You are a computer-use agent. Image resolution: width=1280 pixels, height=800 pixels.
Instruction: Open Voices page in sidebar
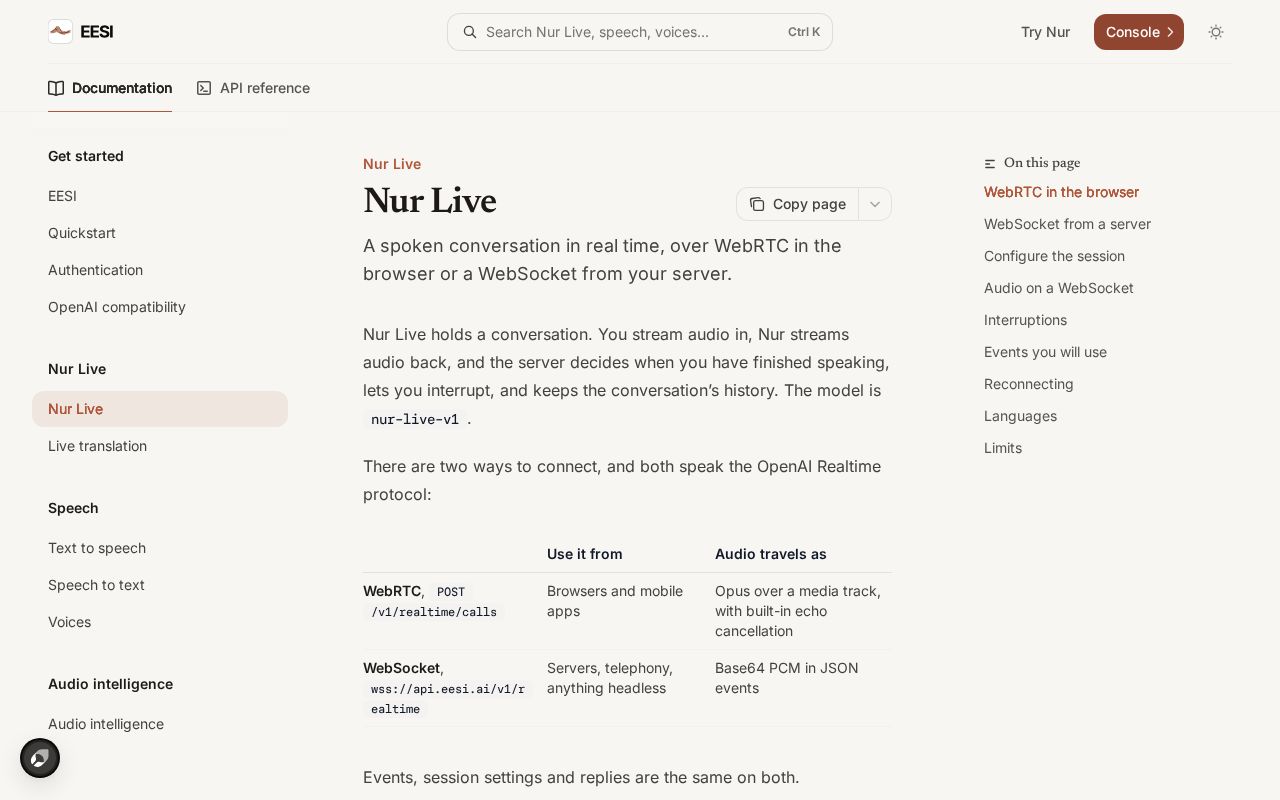pyautogui.click(x=160, y=622)
